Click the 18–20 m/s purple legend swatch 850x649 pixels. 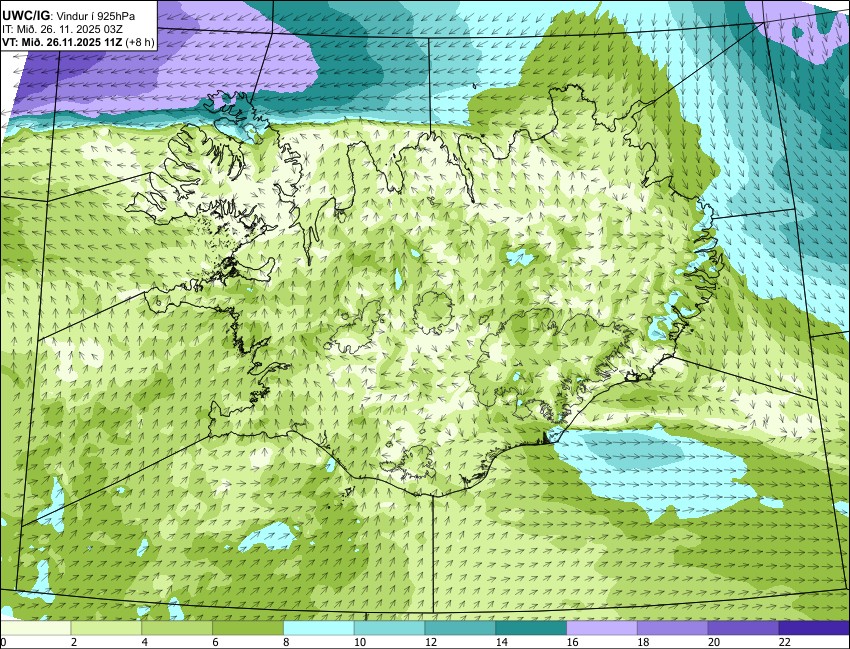point(673,628)
